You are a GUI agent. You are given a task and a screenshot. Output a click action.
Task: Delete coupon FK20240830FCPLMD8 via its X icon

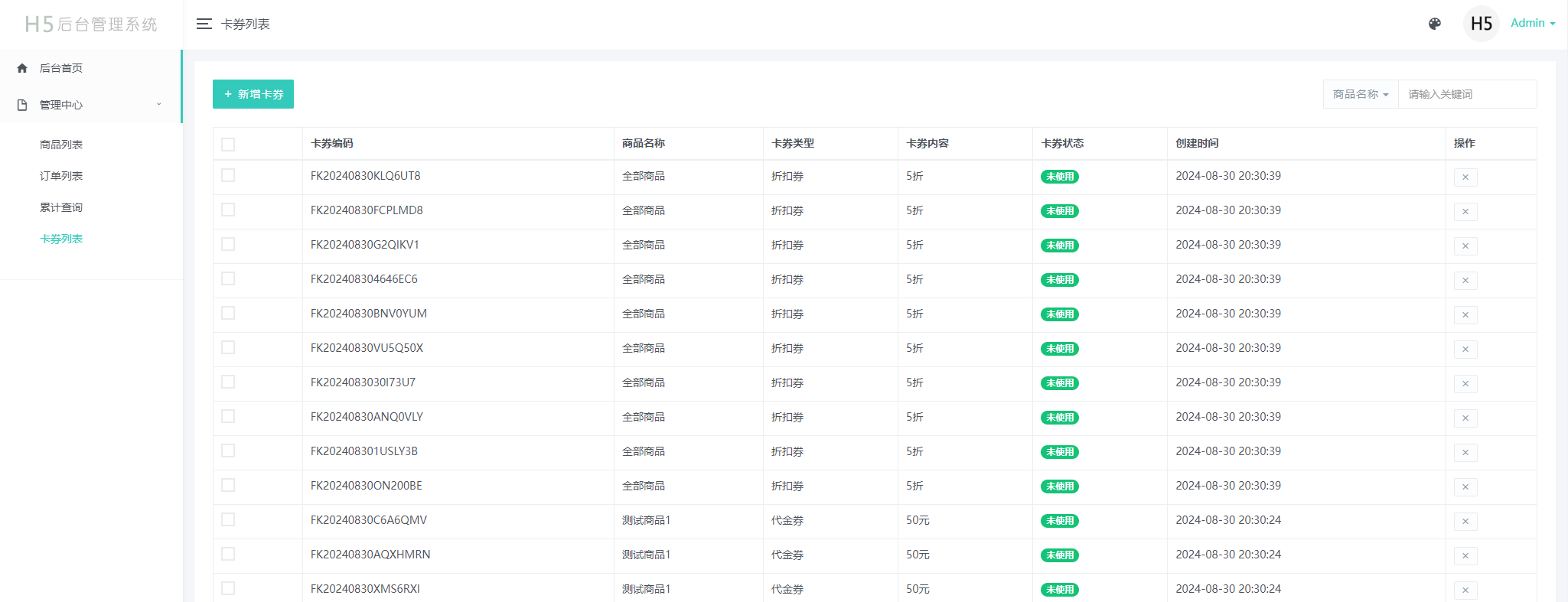pos(1465,212)
